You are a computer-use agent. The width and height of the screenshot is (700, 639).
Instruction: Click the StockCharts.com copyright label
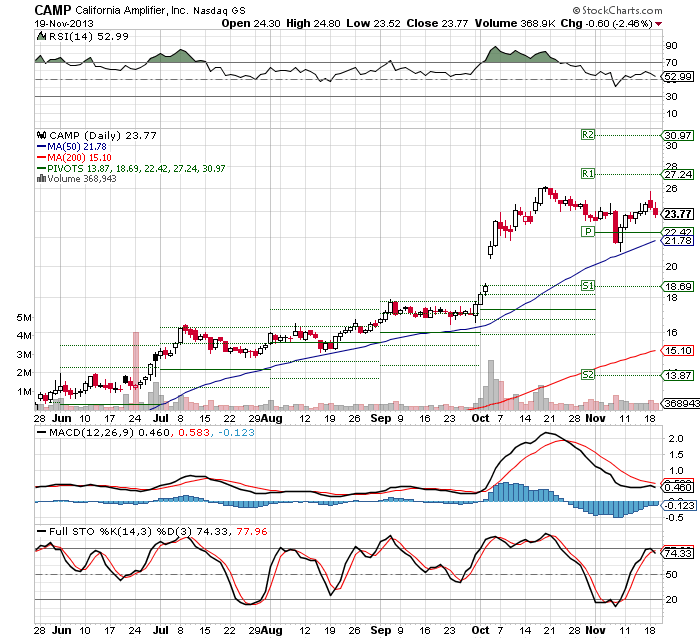(x=618, y=10)
